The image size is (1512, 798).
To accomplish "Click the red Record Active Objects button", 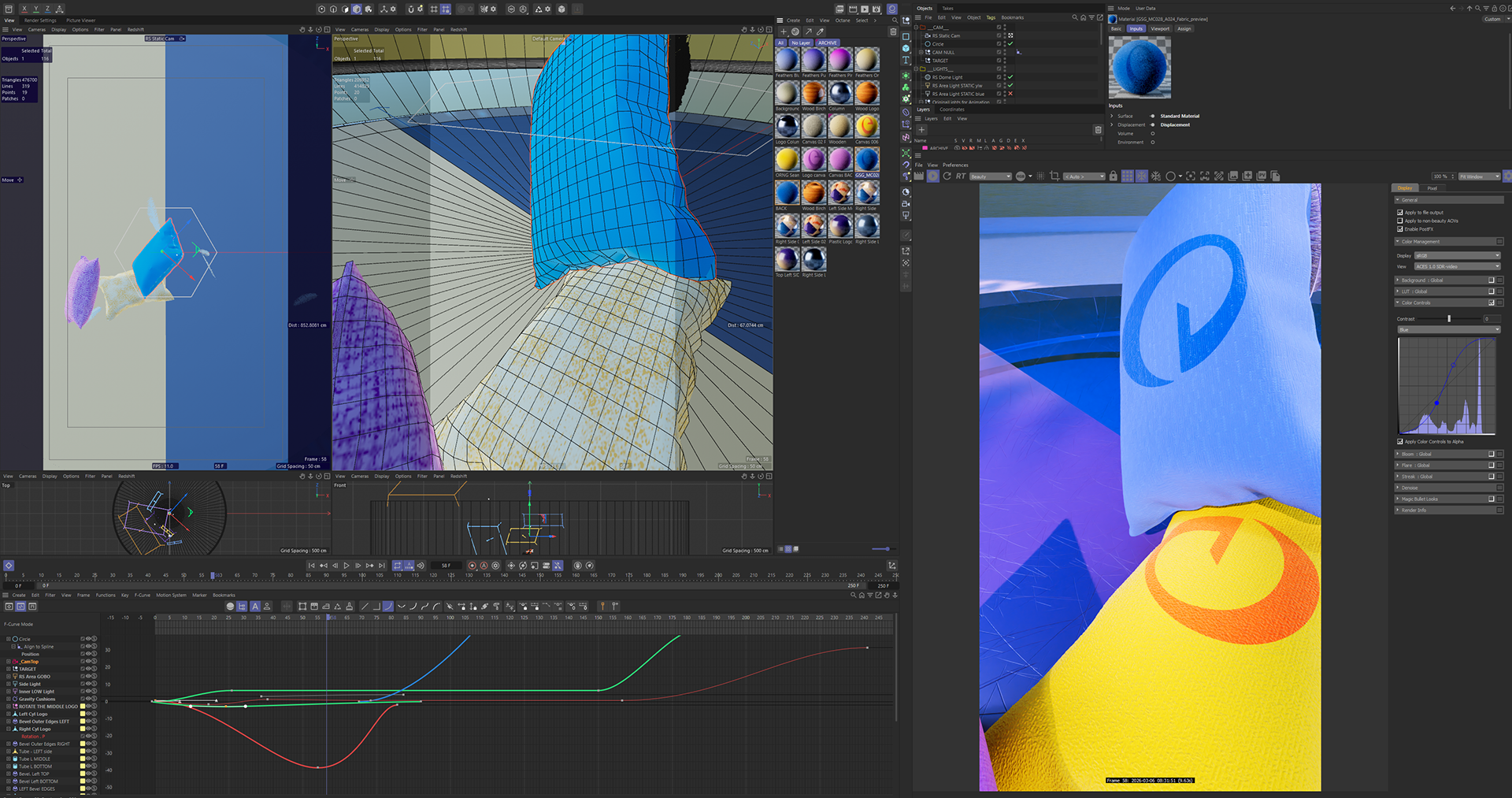I will tap(472, 566).
